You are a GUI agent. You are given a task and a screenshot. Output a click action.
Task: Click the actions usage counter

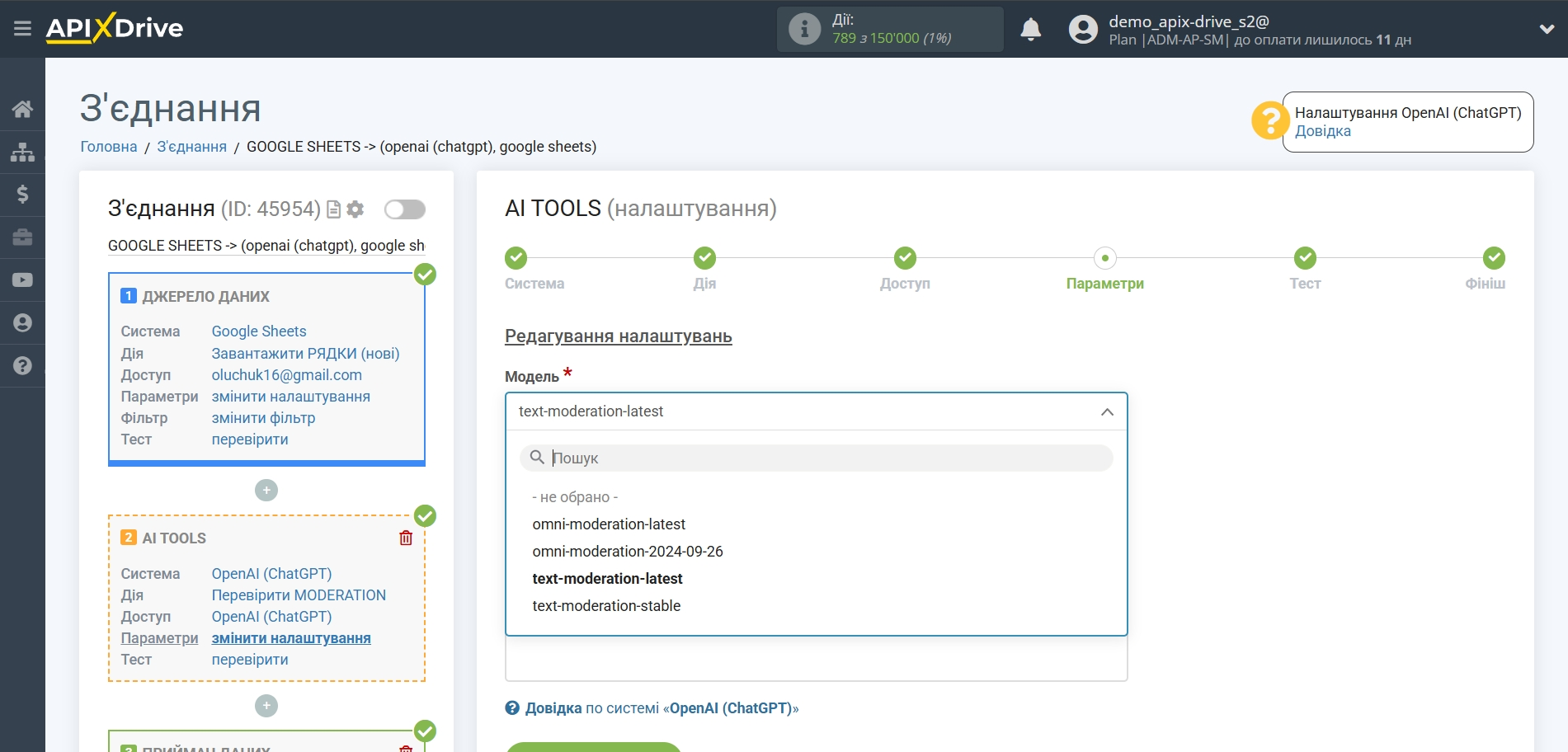click(x=892, y=38)
